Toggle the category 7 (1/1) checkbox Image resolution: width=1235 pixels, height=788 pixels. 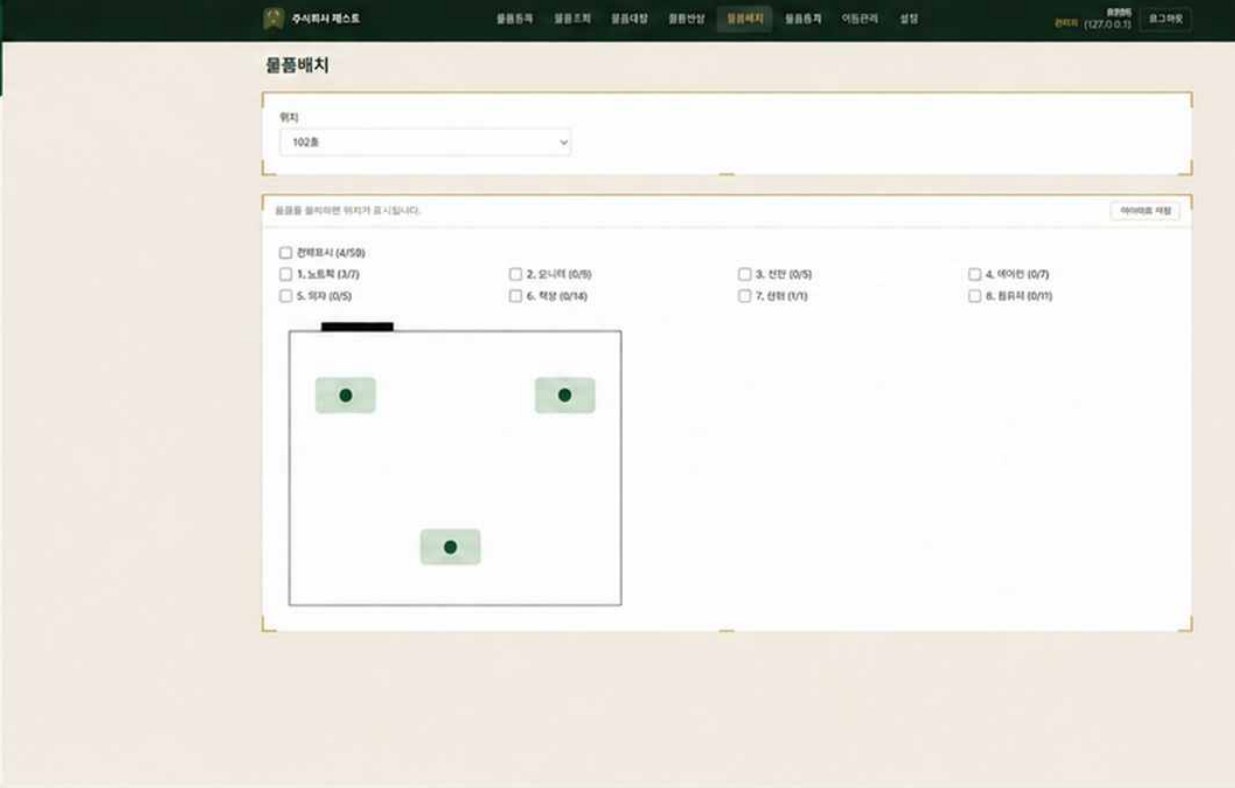pyautogui.click(x=745, y=296)
